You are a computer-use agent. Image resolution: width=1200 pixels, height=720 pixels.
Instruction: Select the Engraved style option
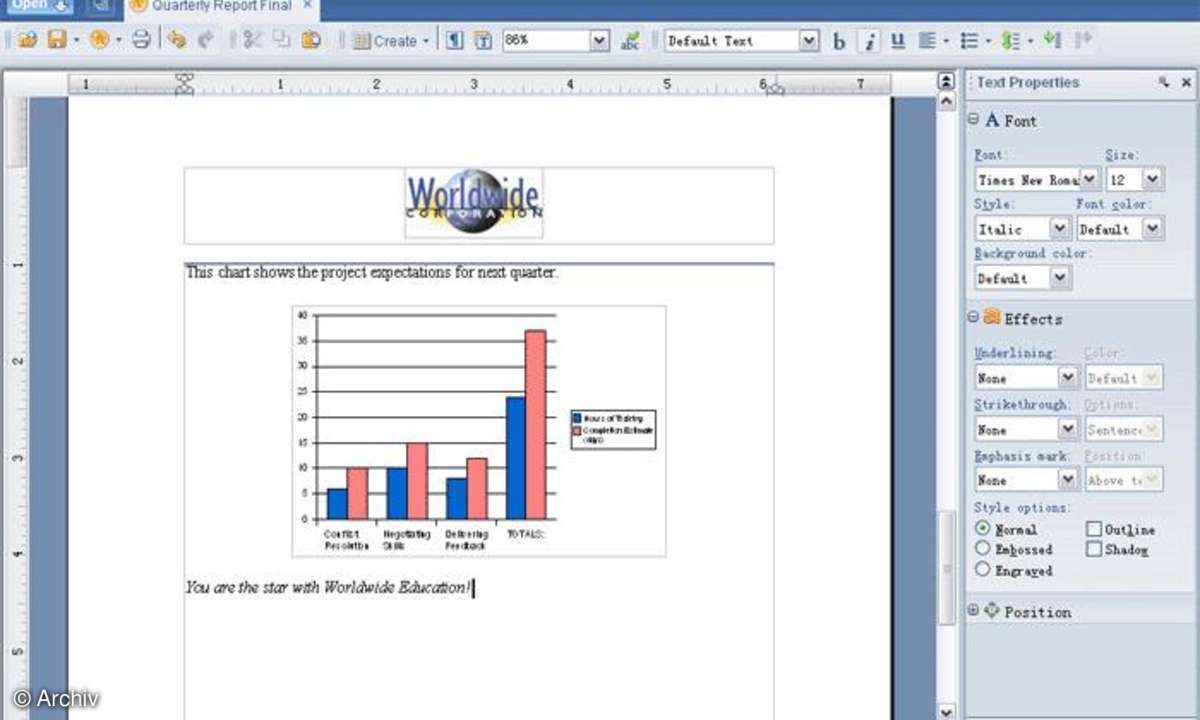pyautogui.click(x=982, y=570)
